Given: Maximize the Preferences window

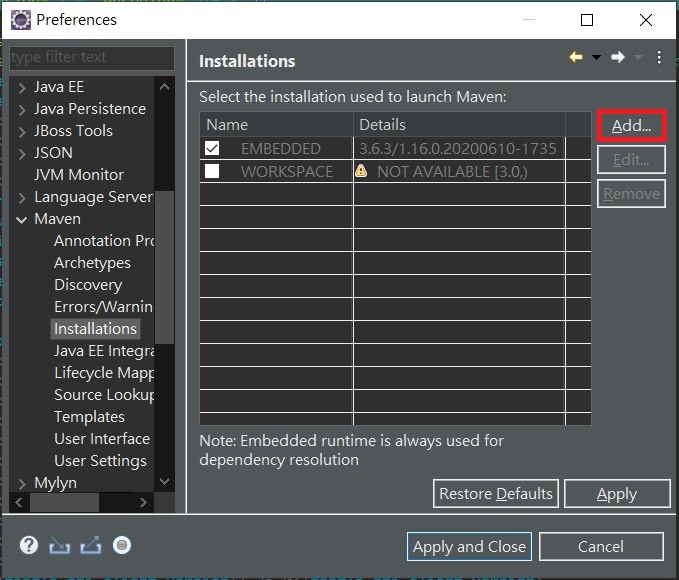Looking at the screenshot, I should [587, 20].
